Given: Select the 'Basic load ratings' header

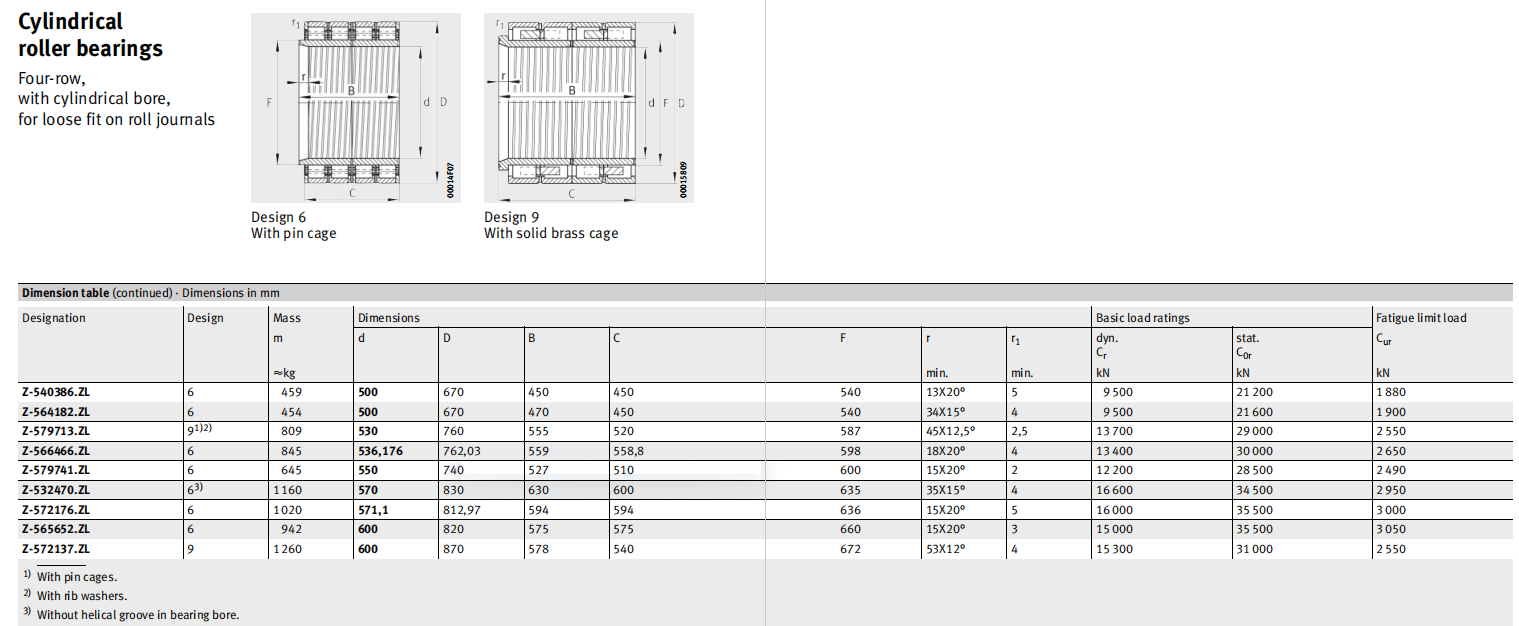Looking at the screenshot, I should click(1142, 318).
